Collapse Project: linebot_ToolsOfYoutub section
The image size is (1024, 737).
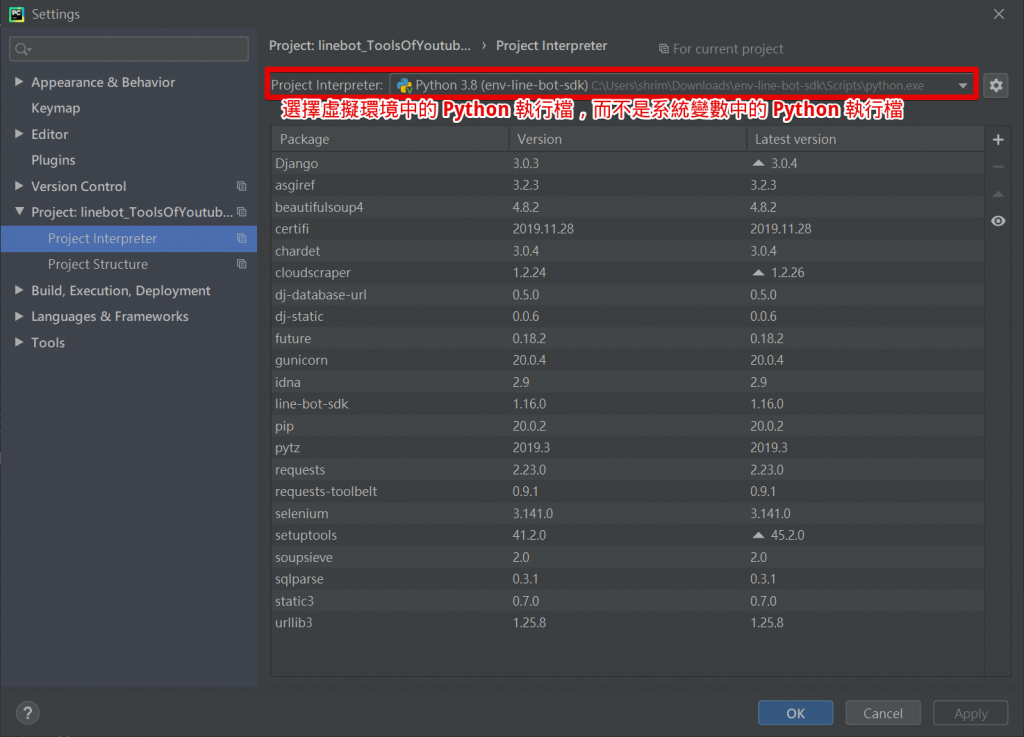[19, 212]
